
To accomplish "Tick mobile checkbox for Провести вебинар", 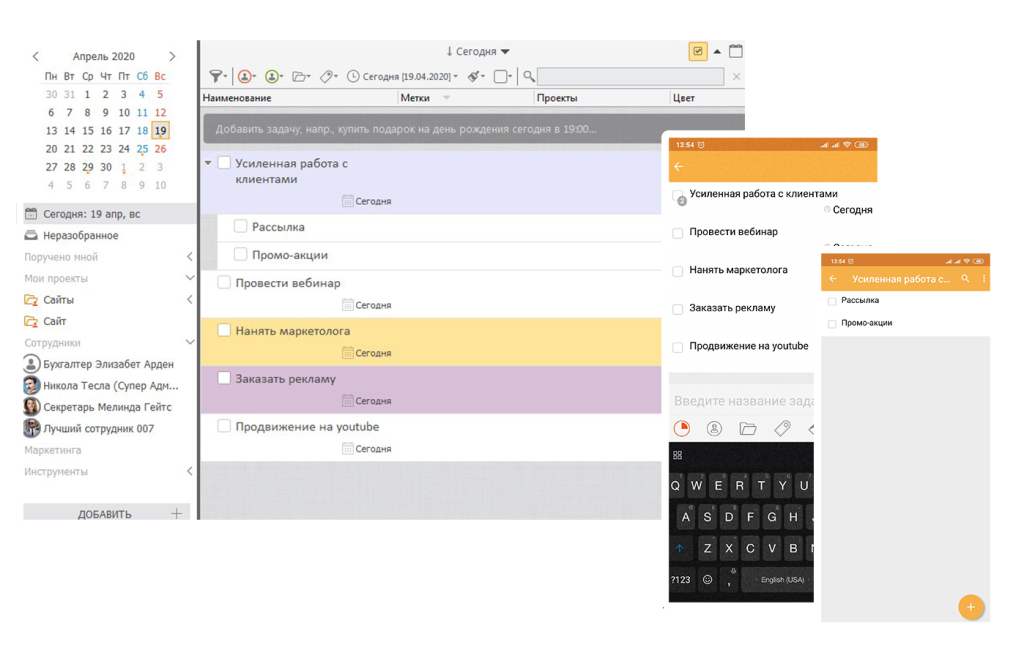I will coord(678,232).
